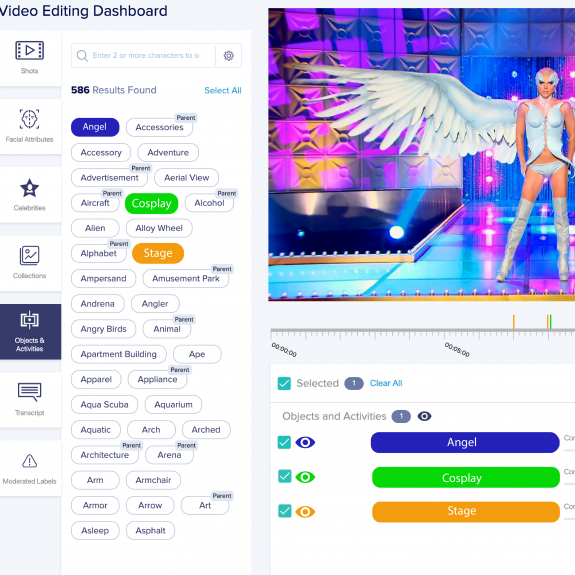Uncheck the Stage row checkbox
The image size is (575, 575).
click(285, 511)
